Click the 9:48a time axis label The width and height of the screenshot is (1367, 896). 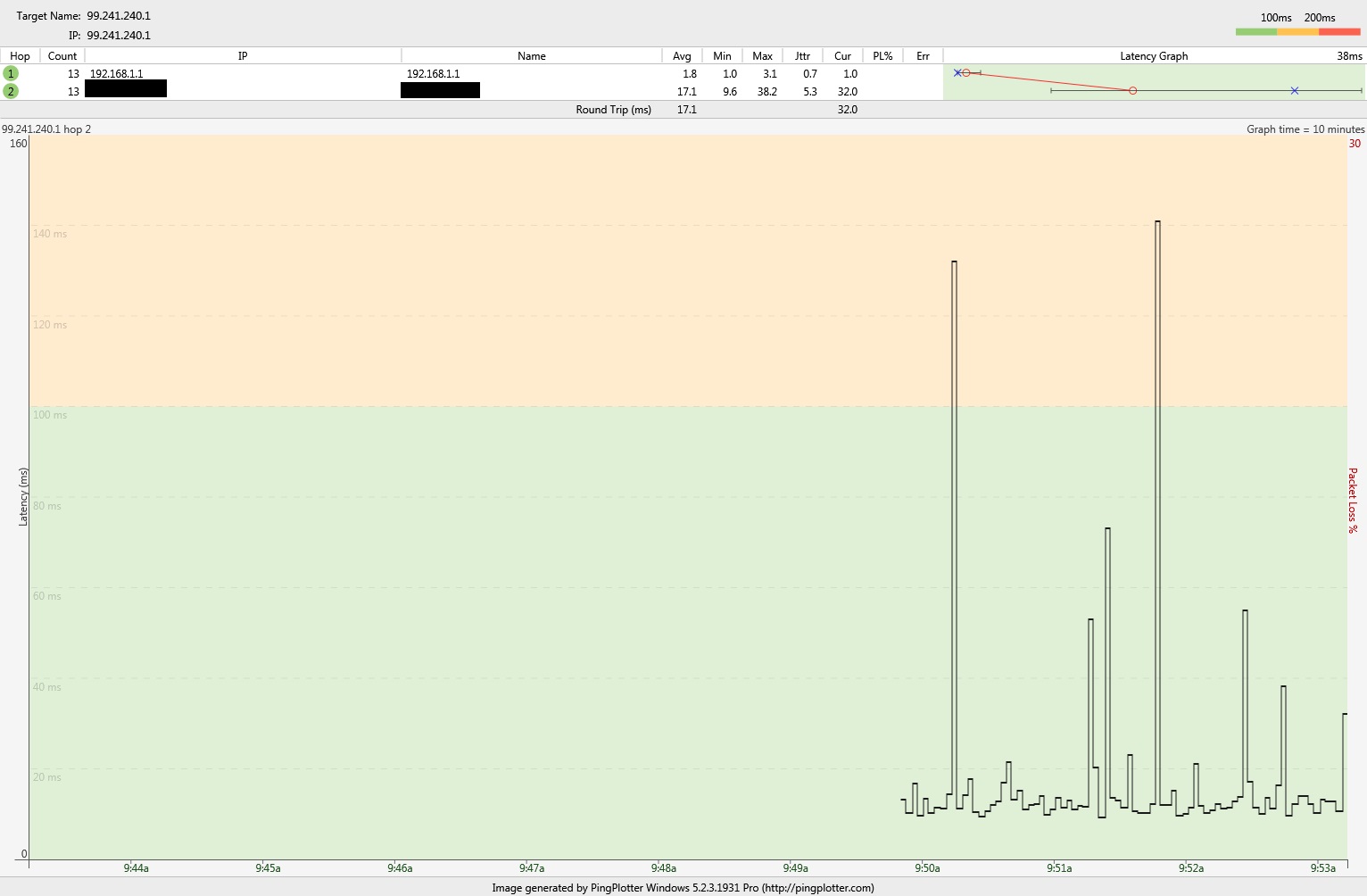664,868
